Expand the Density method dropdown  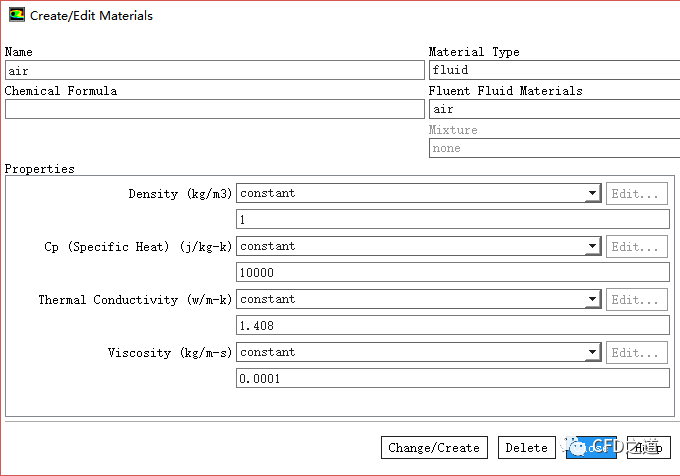click(x=593, y=194)
